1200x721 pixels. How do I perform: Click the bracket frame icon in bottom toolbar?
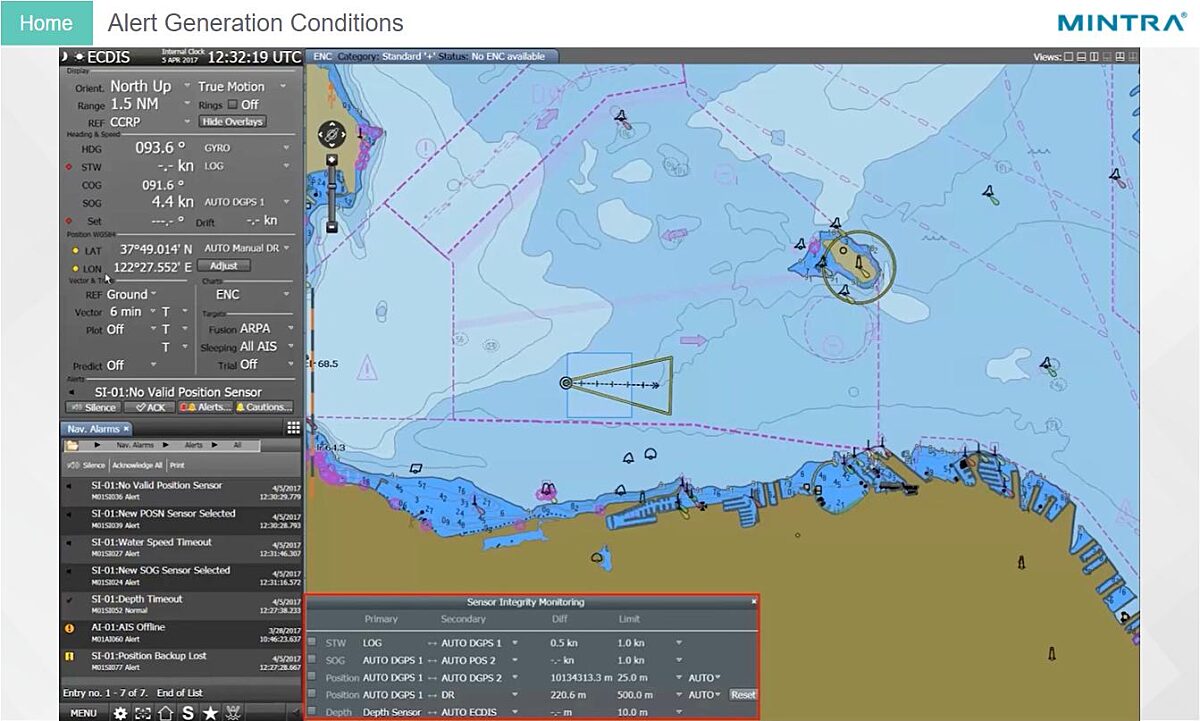tap(143, 713)
